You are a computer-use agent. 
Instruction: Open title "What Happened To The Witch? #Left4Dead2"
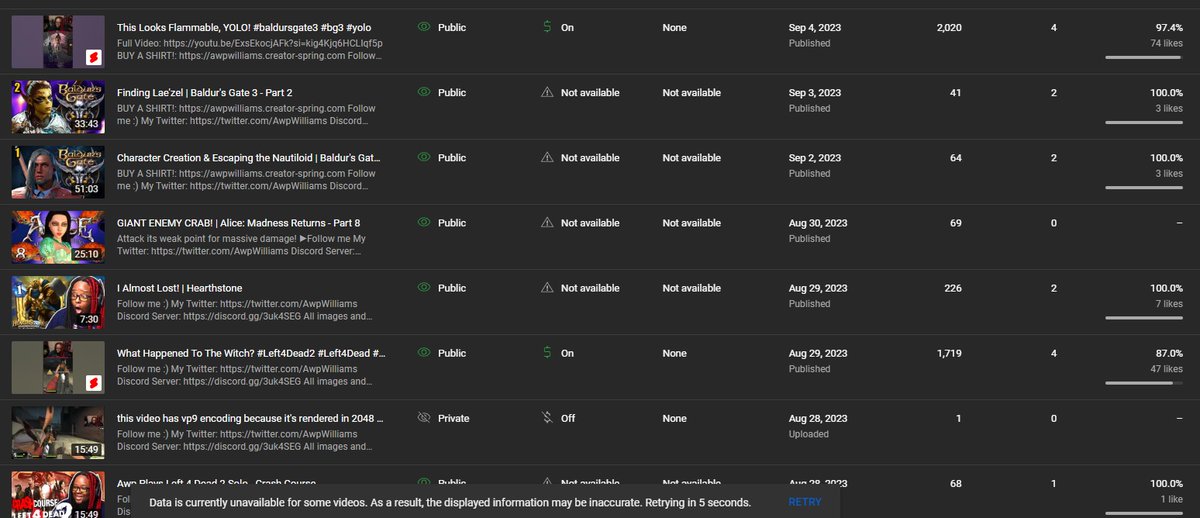(251, 353)
